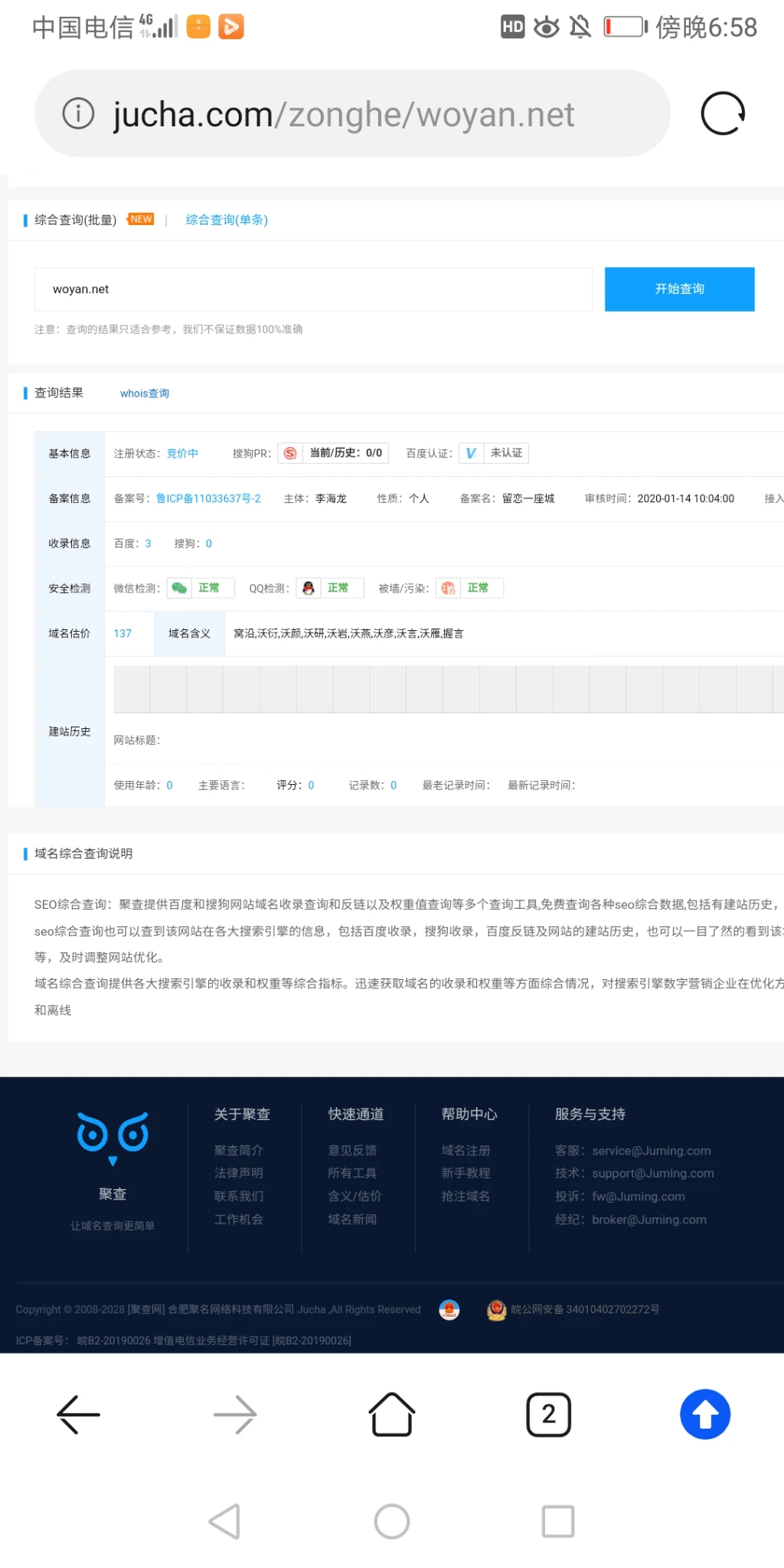Click the QQ penguin detection icon
784x1568 pixels.
(308, 588)
